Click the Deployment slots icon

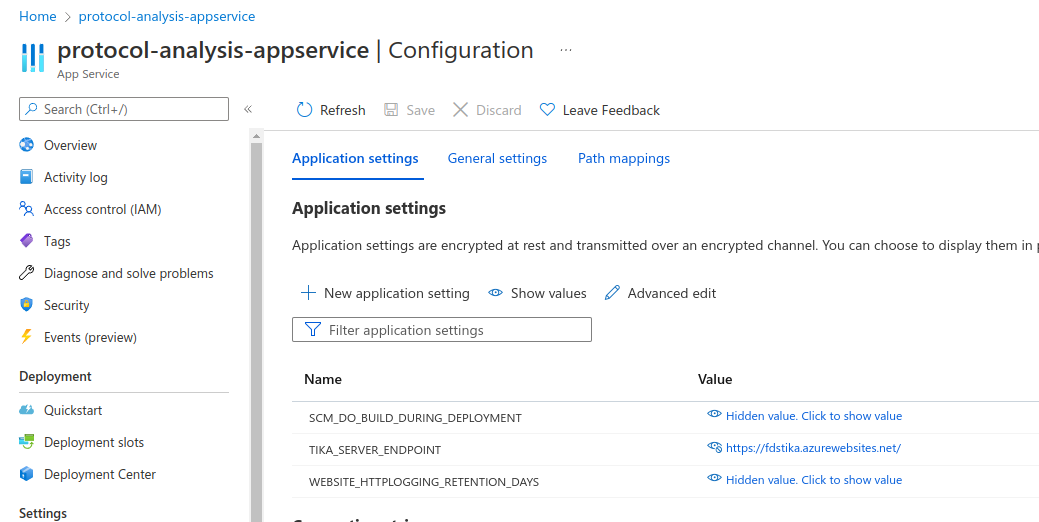click(27, 442)
